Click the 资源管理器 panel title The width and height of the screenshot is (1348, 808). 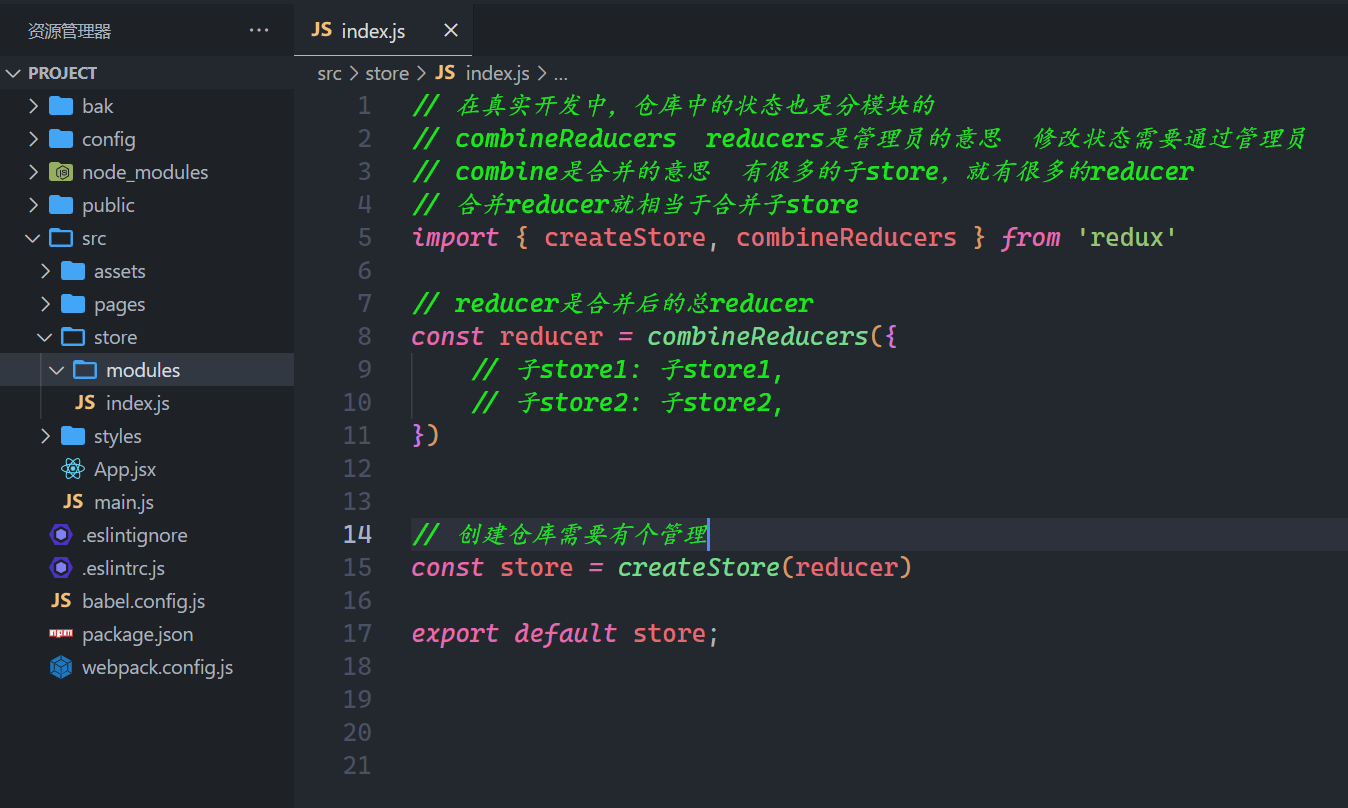pos(69,31)
